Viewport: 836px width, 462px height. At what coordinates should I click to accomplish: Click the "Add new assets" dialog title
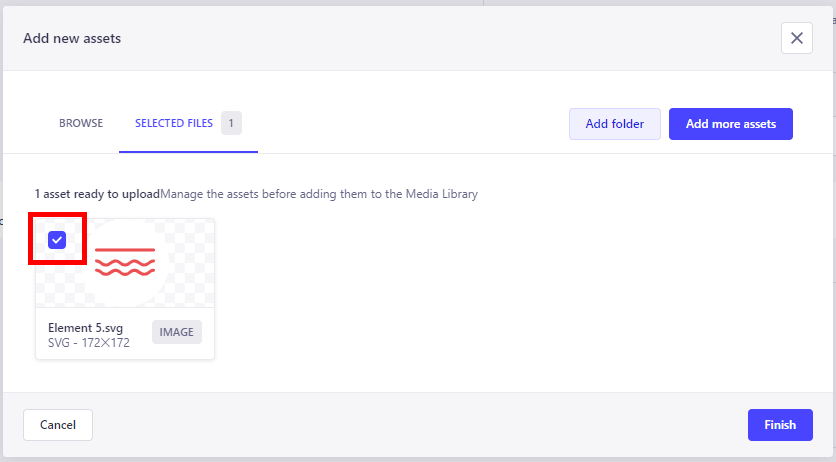72,39
